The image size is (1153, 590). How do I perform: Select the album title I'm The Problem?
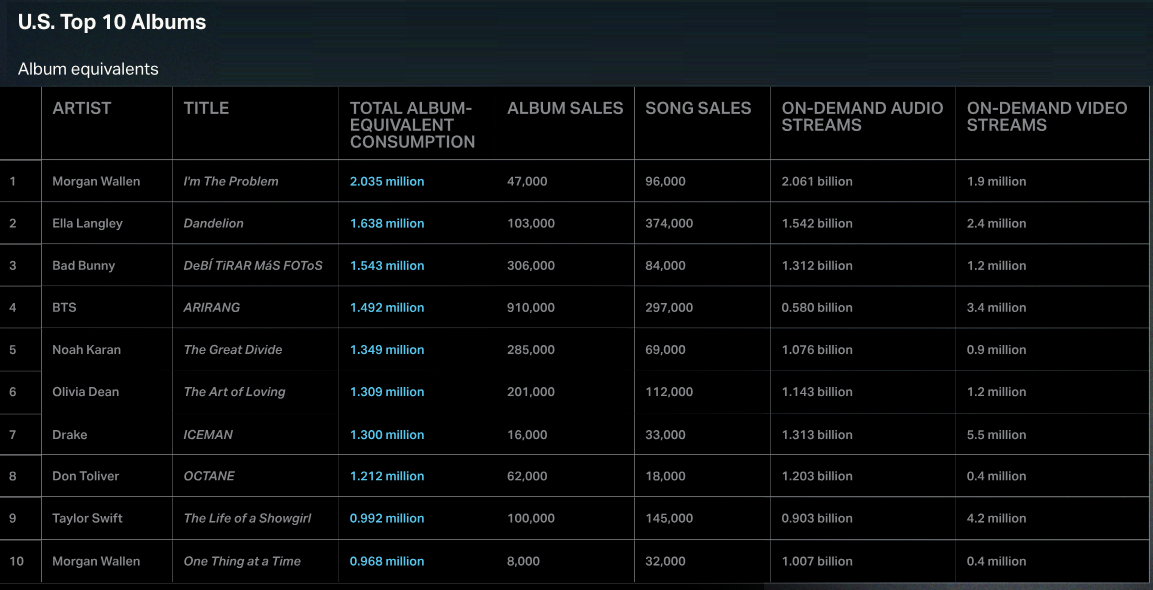[231, 182]
